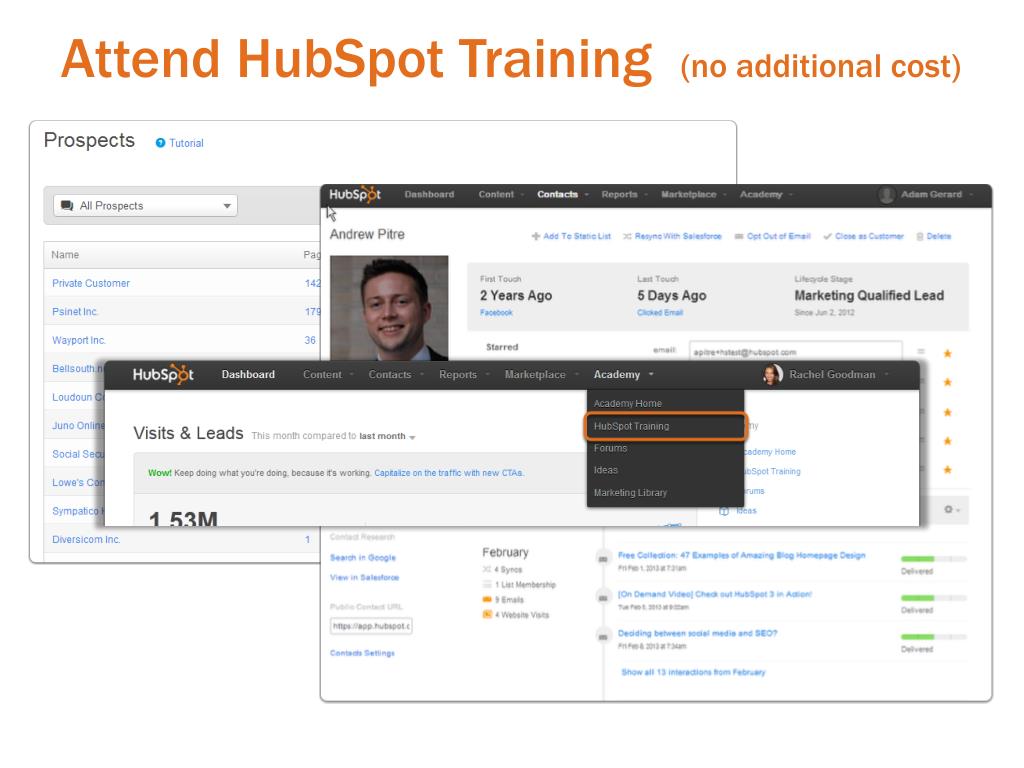Viewport: 1024px width, 768px height.
Task: Click the Add To Static List link
Action: [x=577, y=236]
